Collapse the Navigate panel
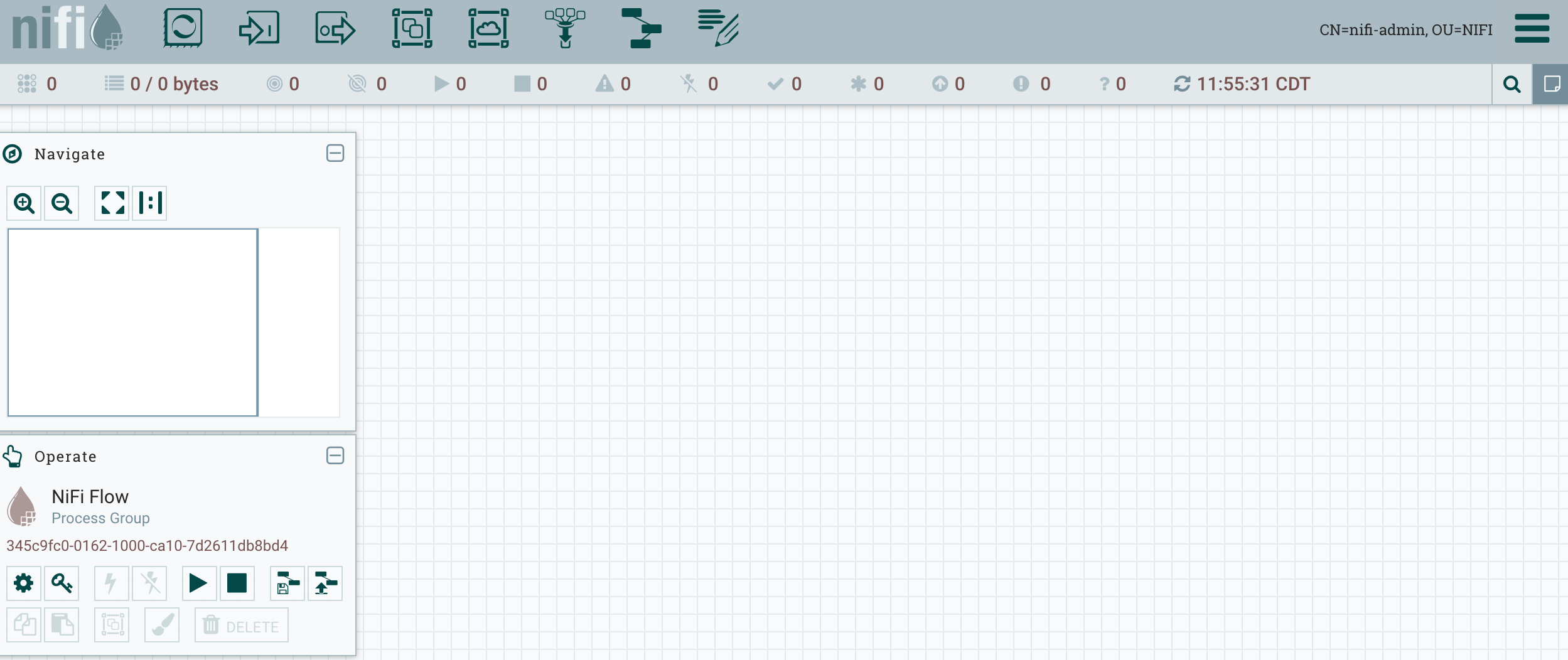This screenshot has width=1568, height=660. tap(335, 153)
